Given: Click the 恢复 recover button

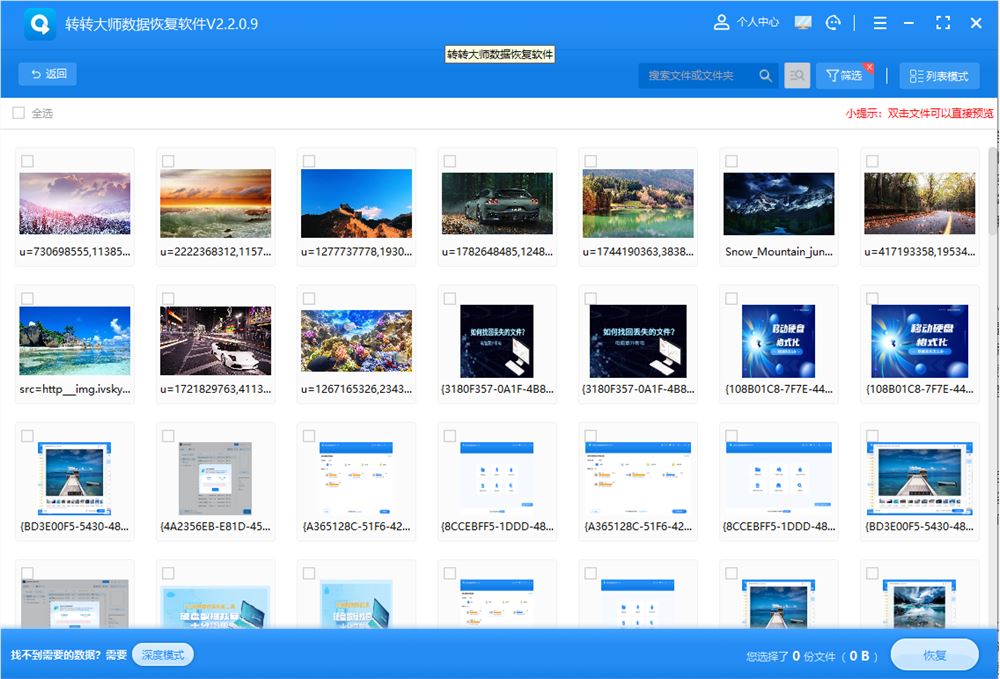Looking at the screenshot, I should tap(934, 655).
